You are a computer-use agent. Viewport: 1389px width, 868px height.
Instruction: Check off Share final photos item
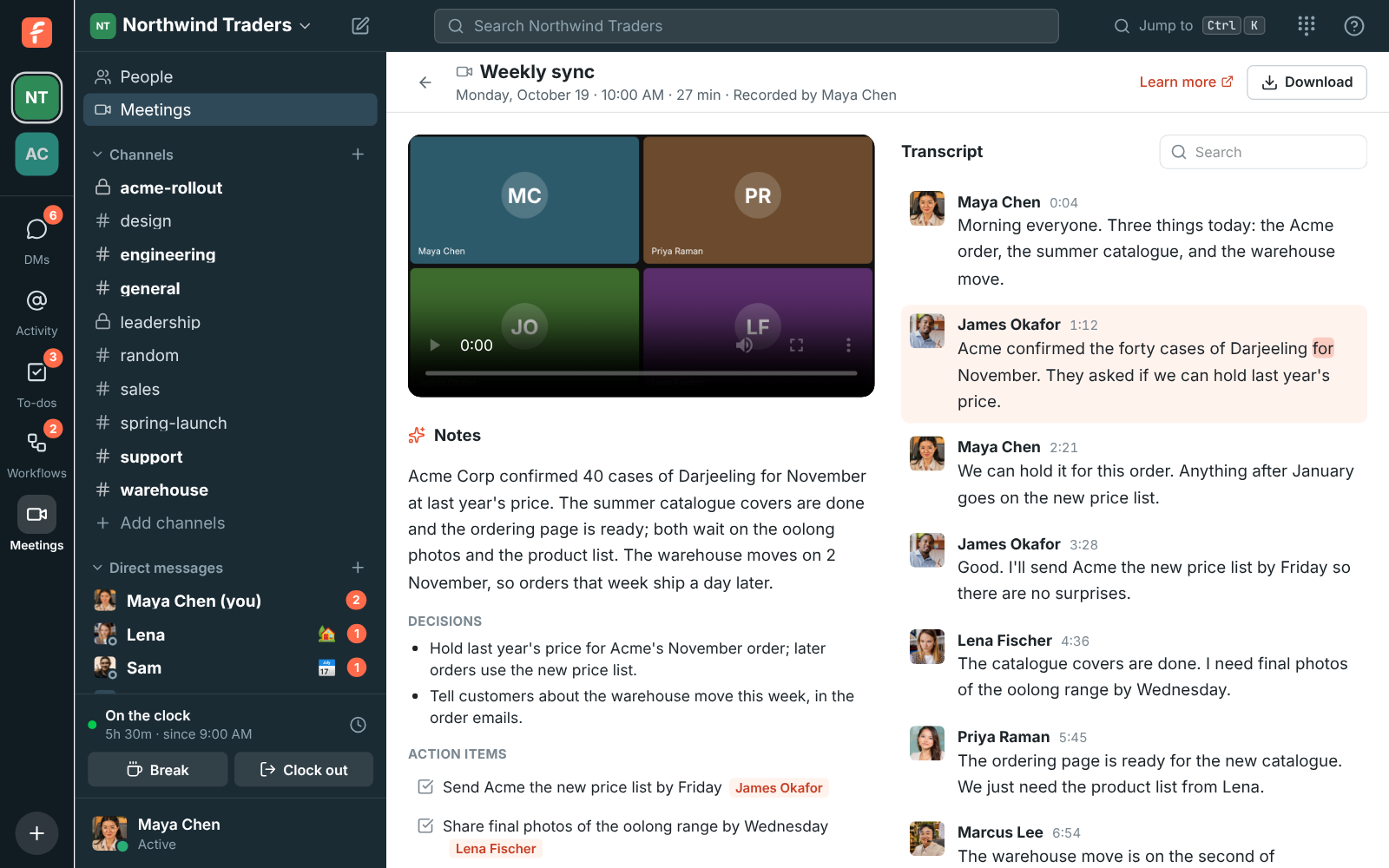425,825
